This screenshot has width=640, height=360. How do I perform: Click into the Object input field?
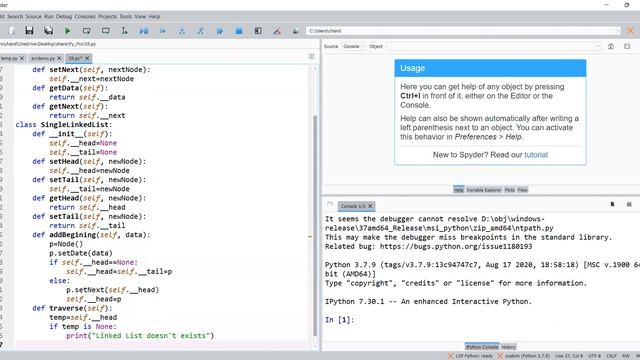(x=491, y=47)
